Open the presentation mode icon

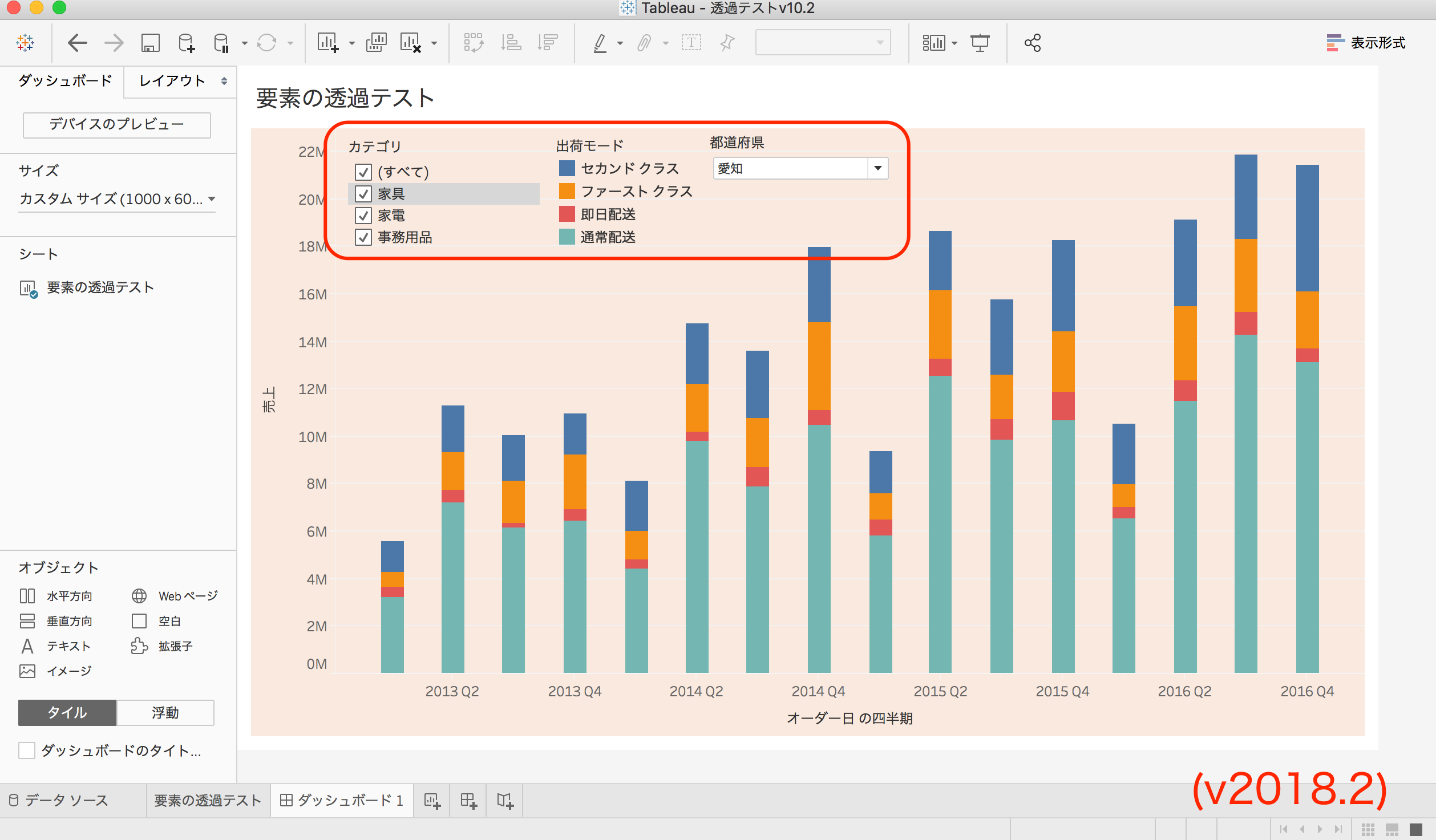click(x=980, y=42)
